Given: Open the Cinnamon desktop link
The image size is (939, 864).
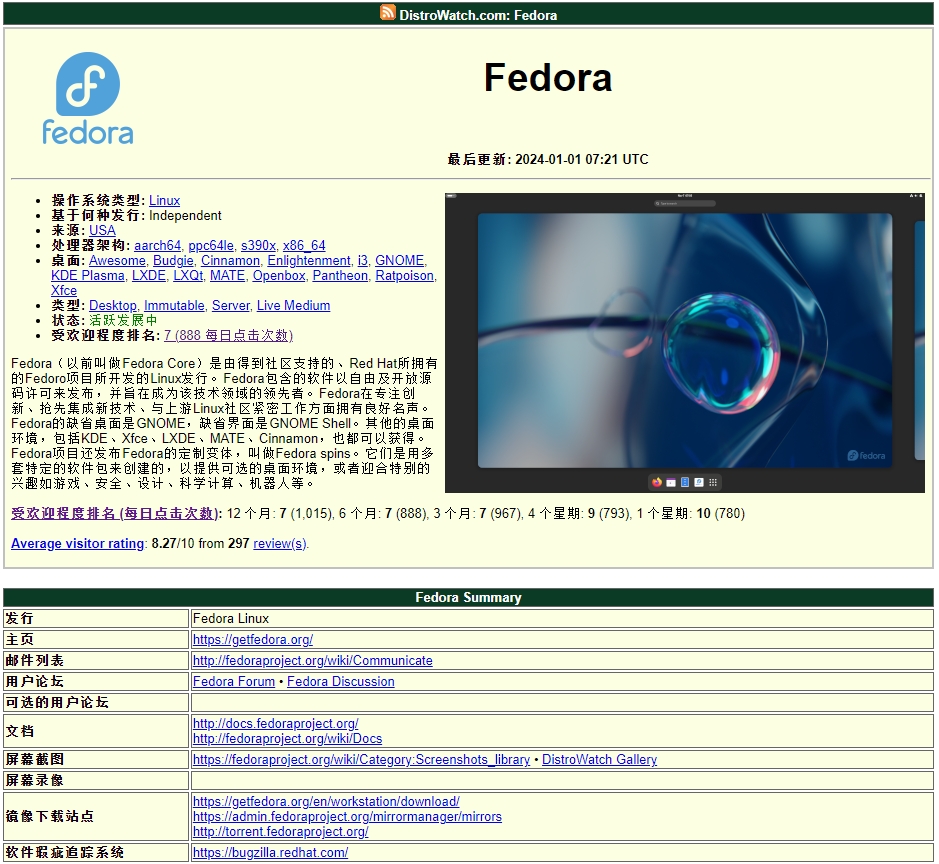Looking at the screenshot, I should point(231,260).
